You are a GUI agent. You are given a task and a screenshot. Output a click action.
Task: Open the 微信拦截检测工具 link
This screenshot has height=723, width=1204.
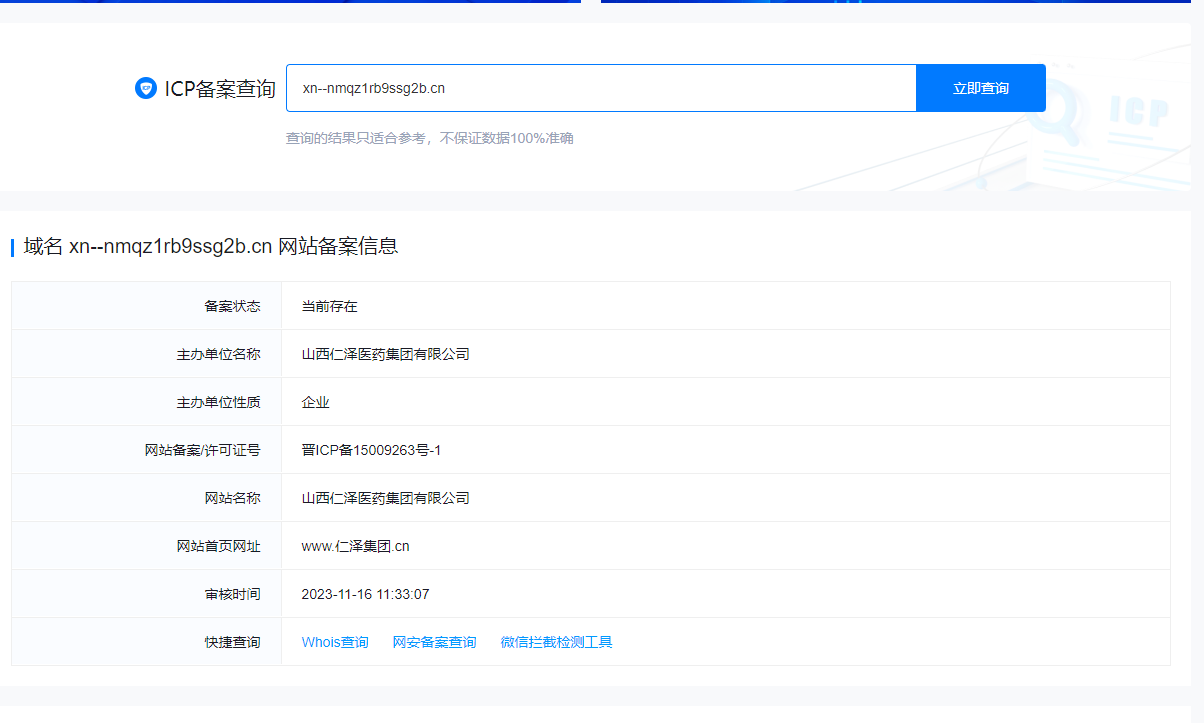tap(556, 642)
